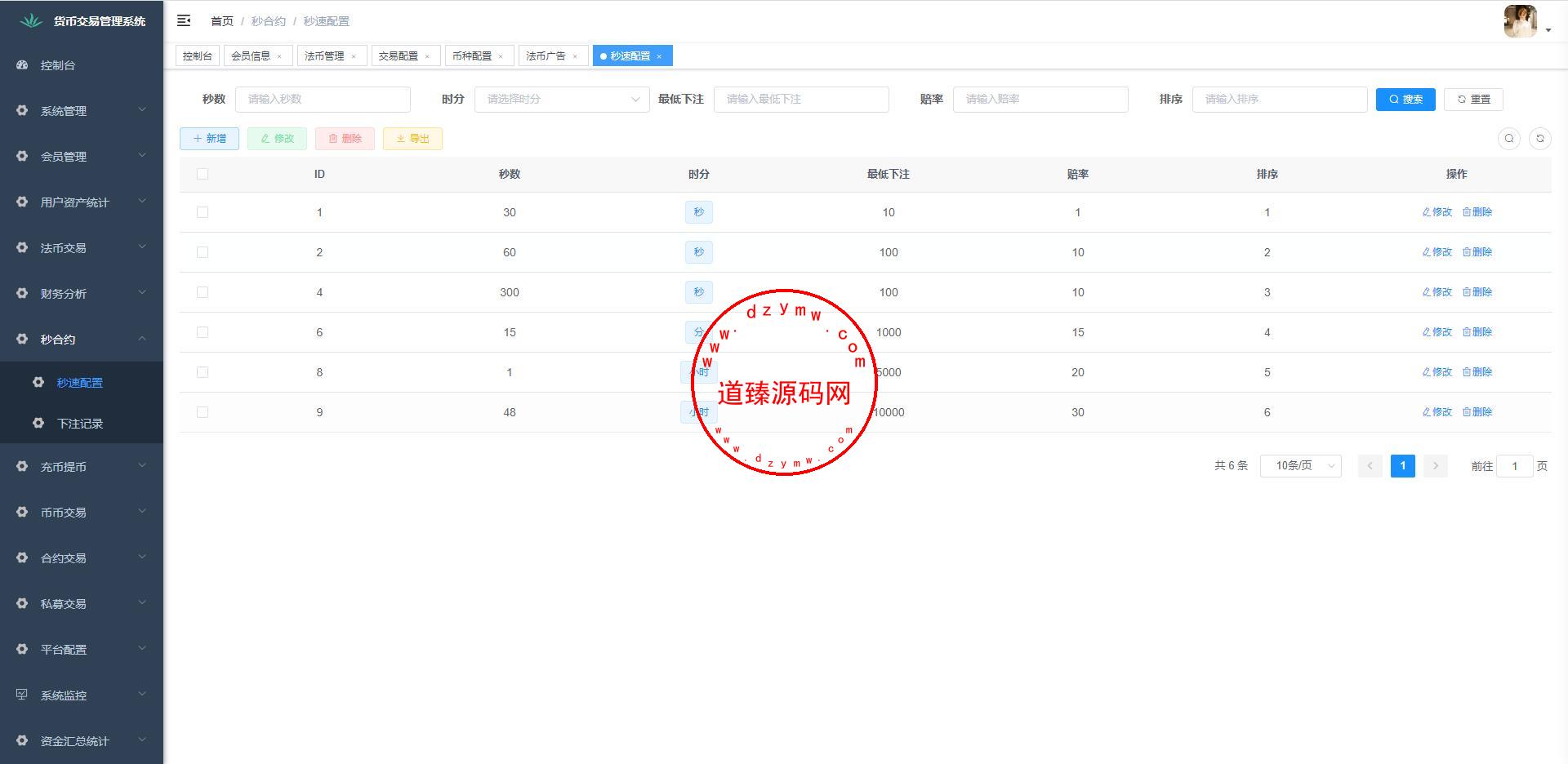1568x764 pixels.
Task: Check the row with ID 2
Action: [x=203, y=252]
